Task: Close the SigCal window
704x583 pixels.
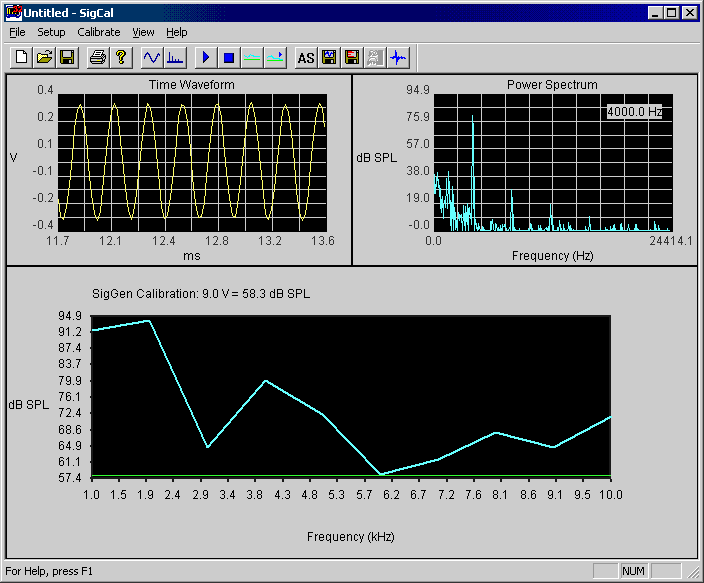Action: tap(690, 13)
